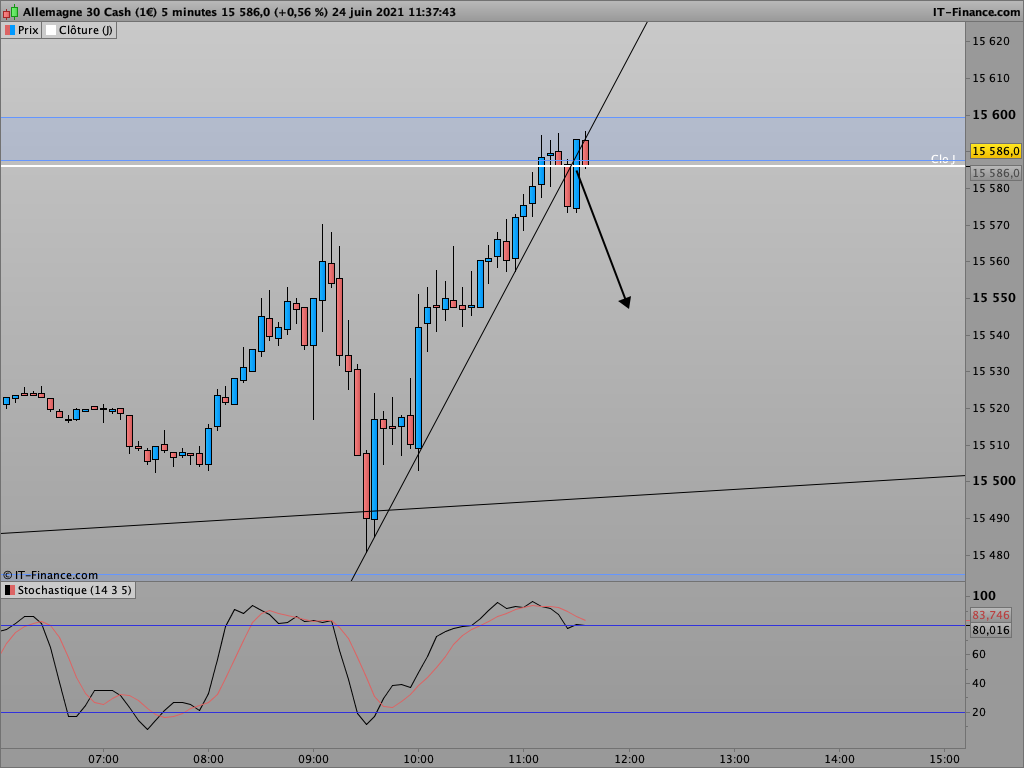Click the stochastic 20 level label
This screenshot has height=768, width=1024.
(x=979, y=712)
